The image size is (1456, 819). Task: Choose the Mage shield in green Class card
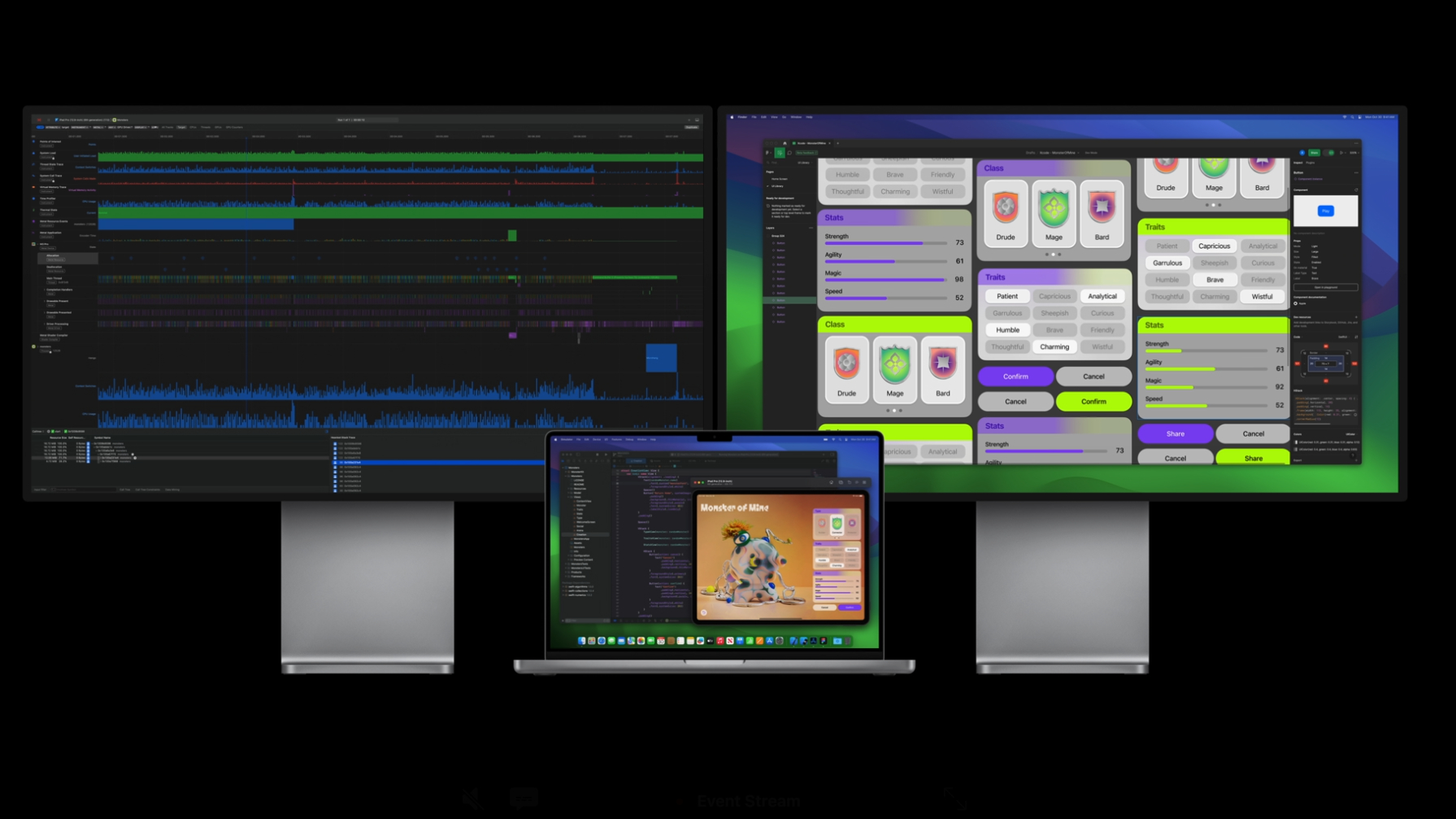pos(894,369)
